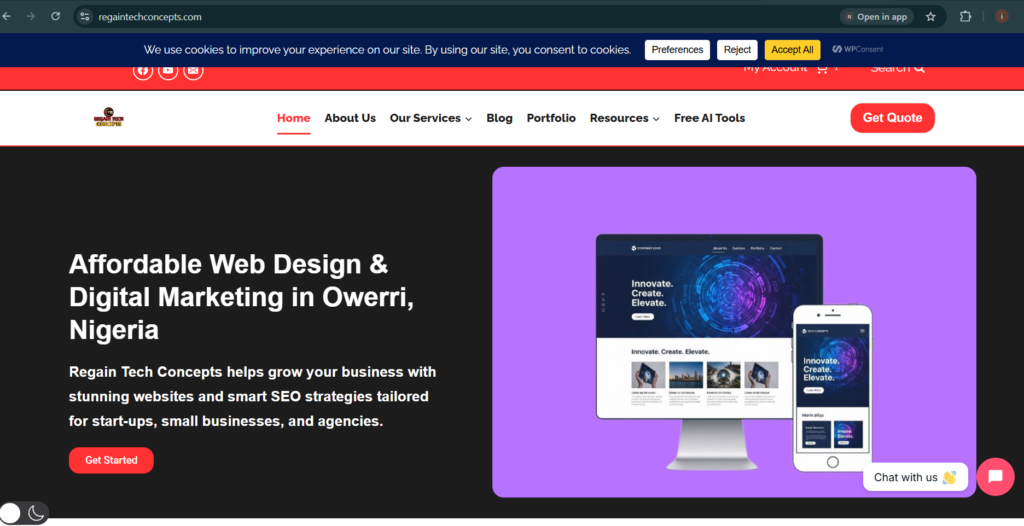Click the Search link with magnifier
Viewport: 1024px width, 526px height.
897,69
